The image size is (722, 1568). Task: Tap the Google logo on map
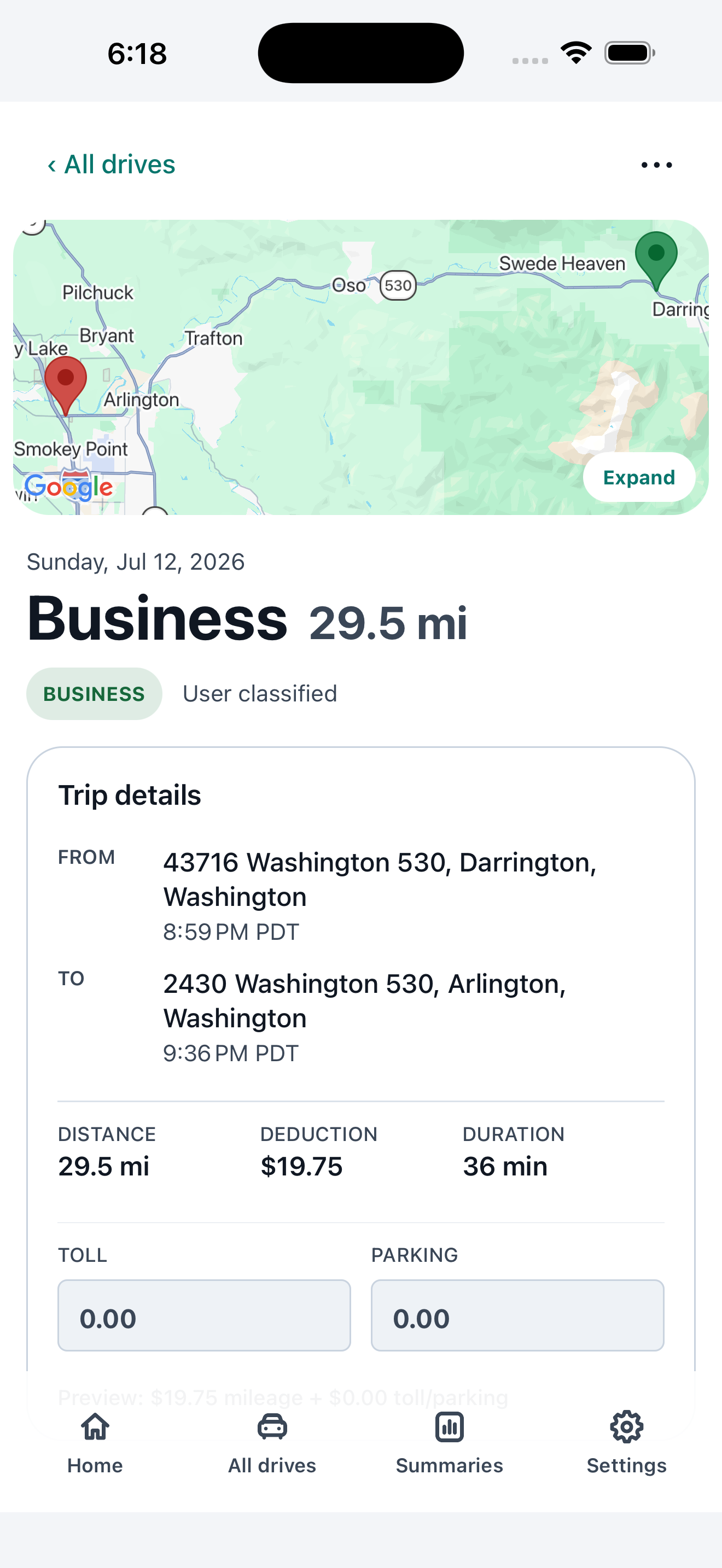click(x=69, y=487)
